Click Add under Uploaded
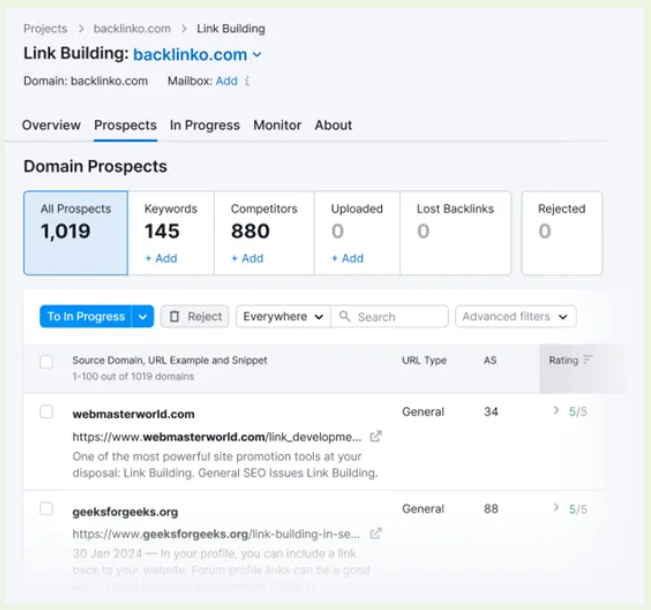The height and width of the screenshot is (610, 651). [348, 258]
